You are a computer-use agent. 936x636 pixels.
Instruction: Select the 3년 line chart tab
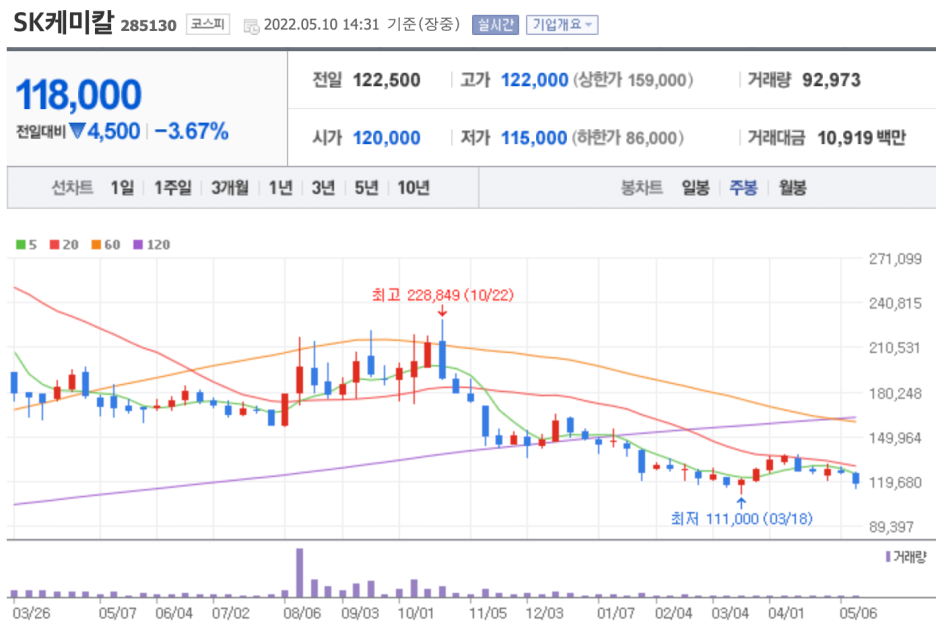324,188
